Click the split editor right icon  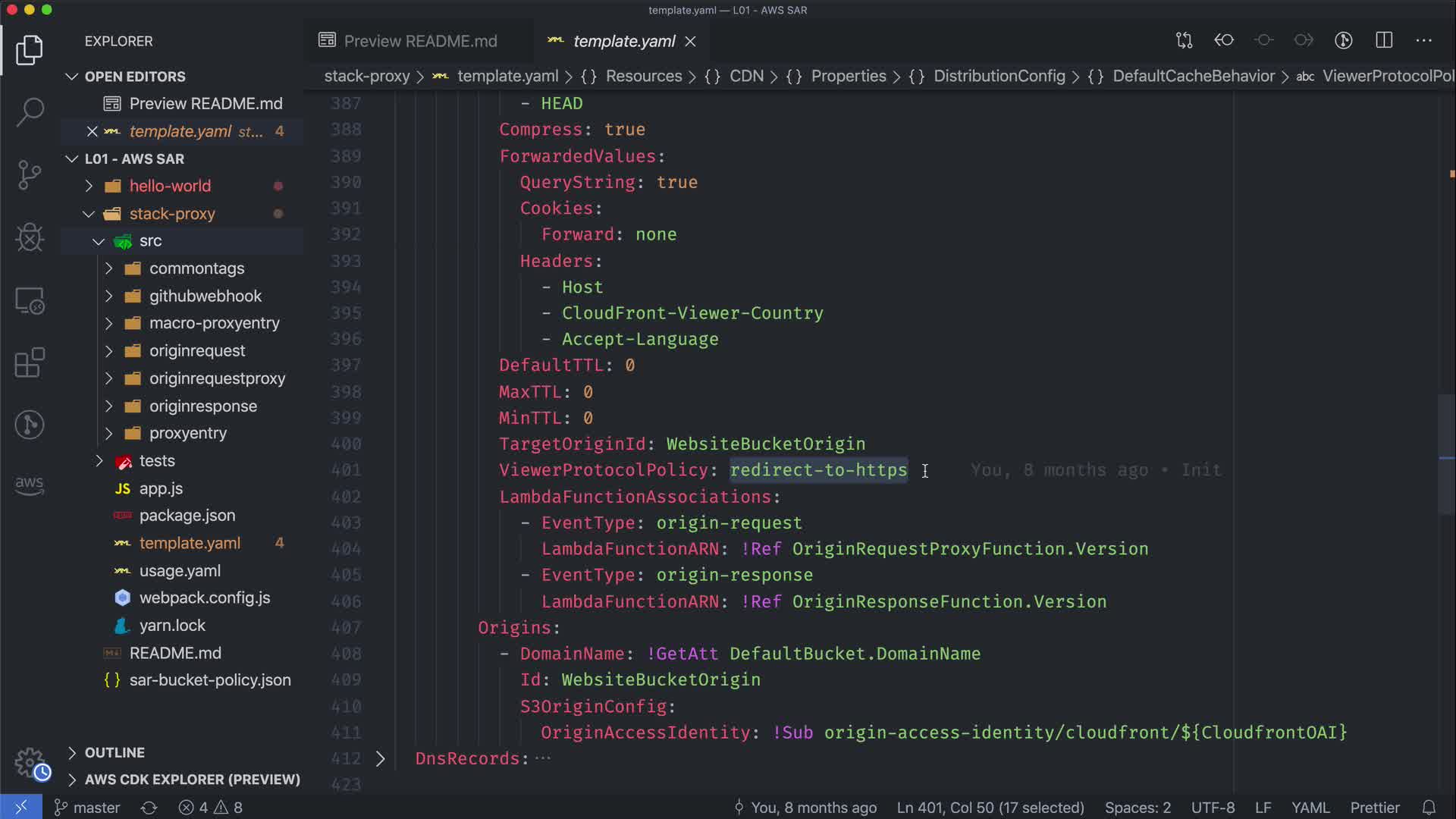(1384, 41)
